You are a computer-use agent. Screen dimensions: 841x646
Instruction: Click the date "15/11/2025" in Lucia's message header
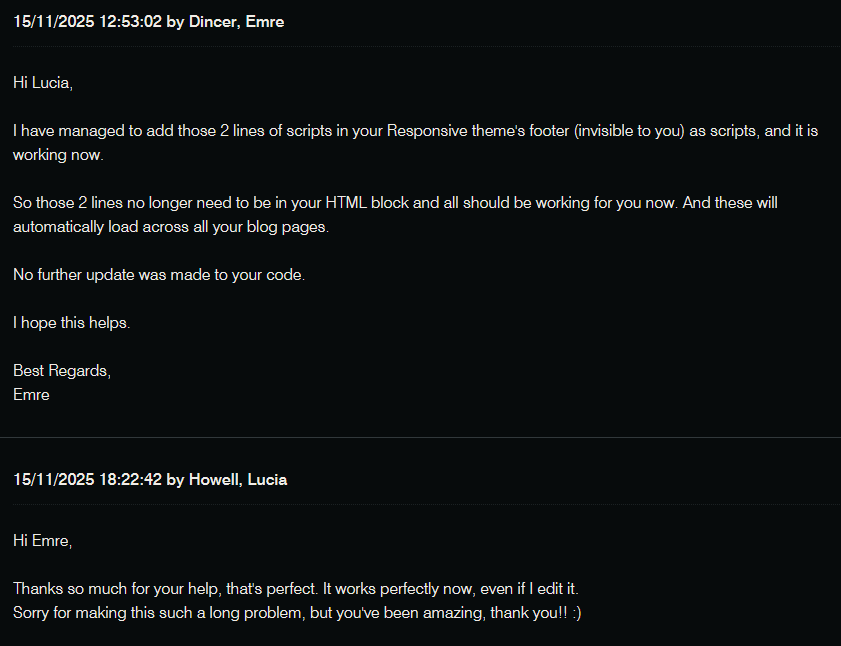point(52,480)
